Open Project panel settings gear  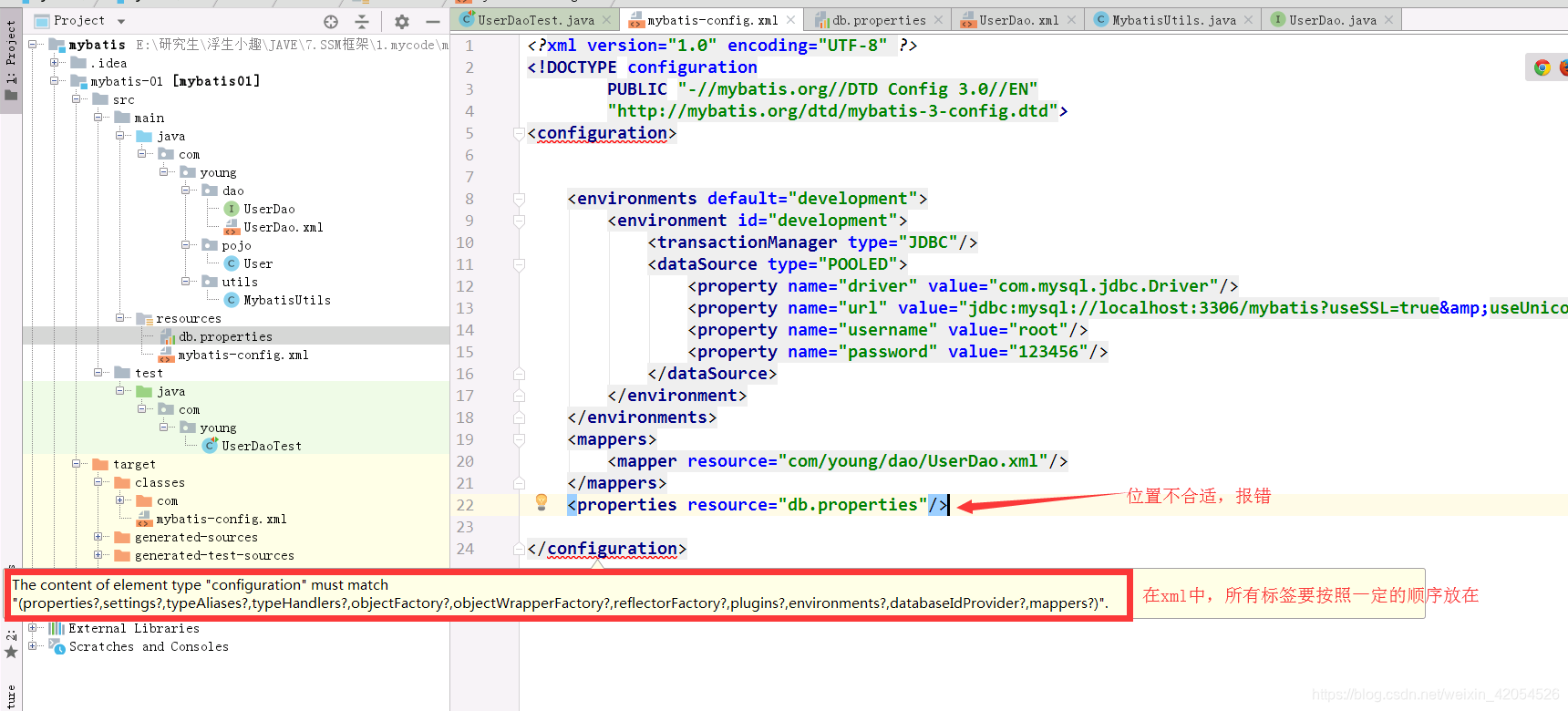tap(402, 21)
